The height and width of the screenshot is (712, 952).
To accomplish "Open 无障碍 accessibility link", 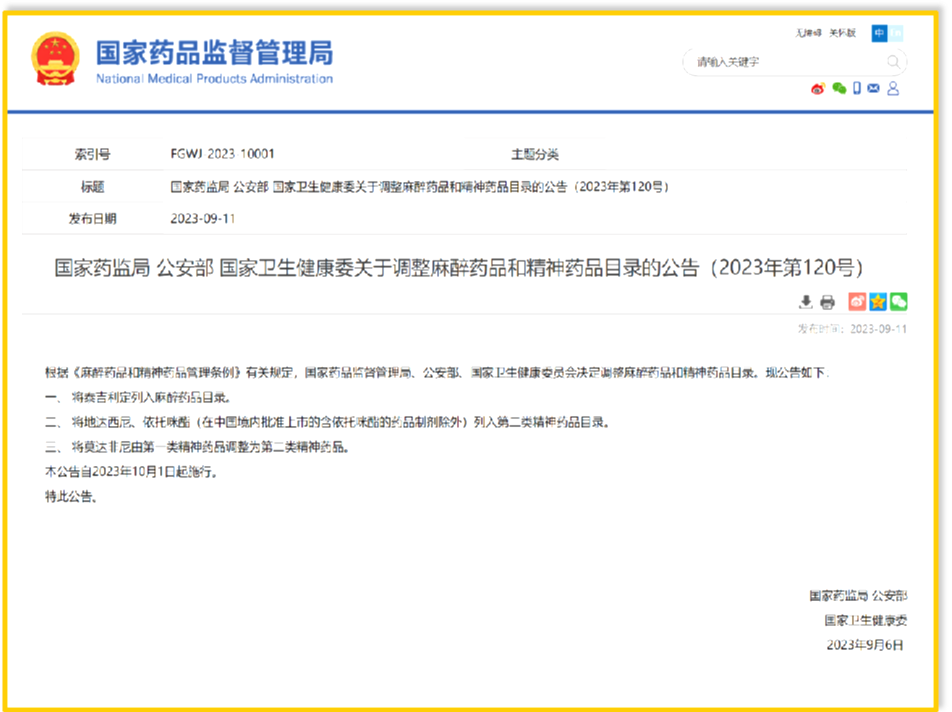I will [808, 33].
